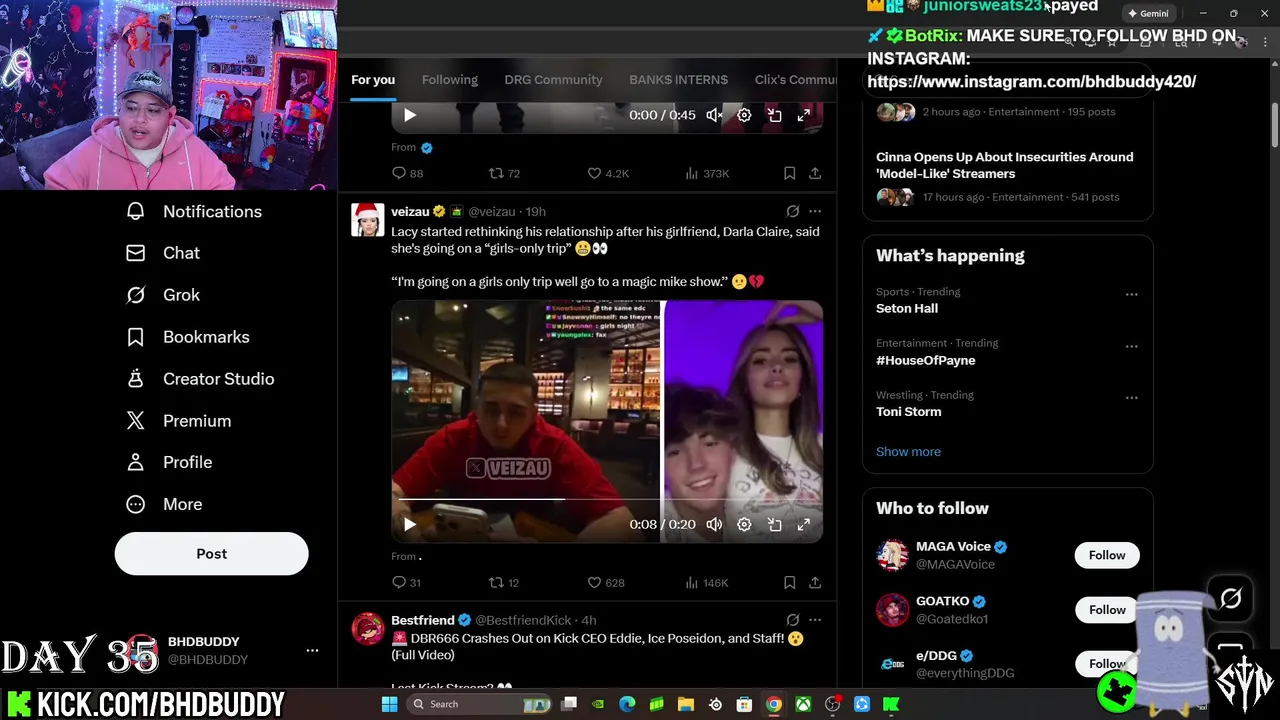Switch to the DRG Community tab
This screenshot has height=720, width=1280.
click(553, 79)
